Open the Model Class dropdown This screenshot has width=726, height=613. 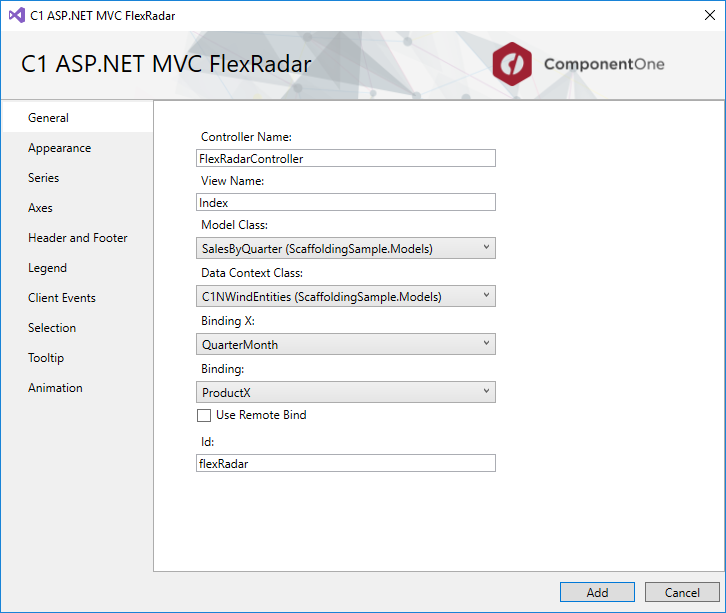(x=346, y=248)
